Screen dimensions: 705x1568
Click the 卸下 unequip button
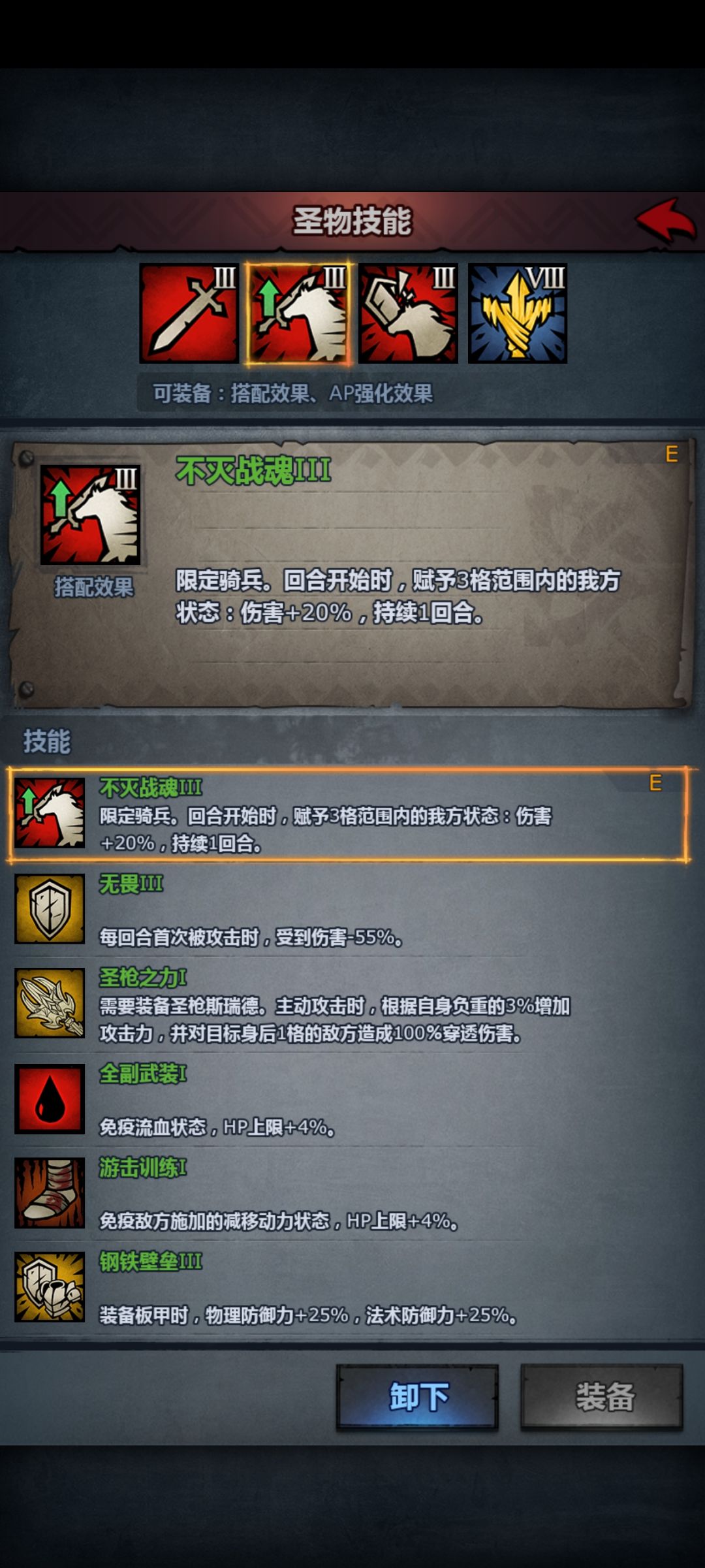[x=418, y=1397]
